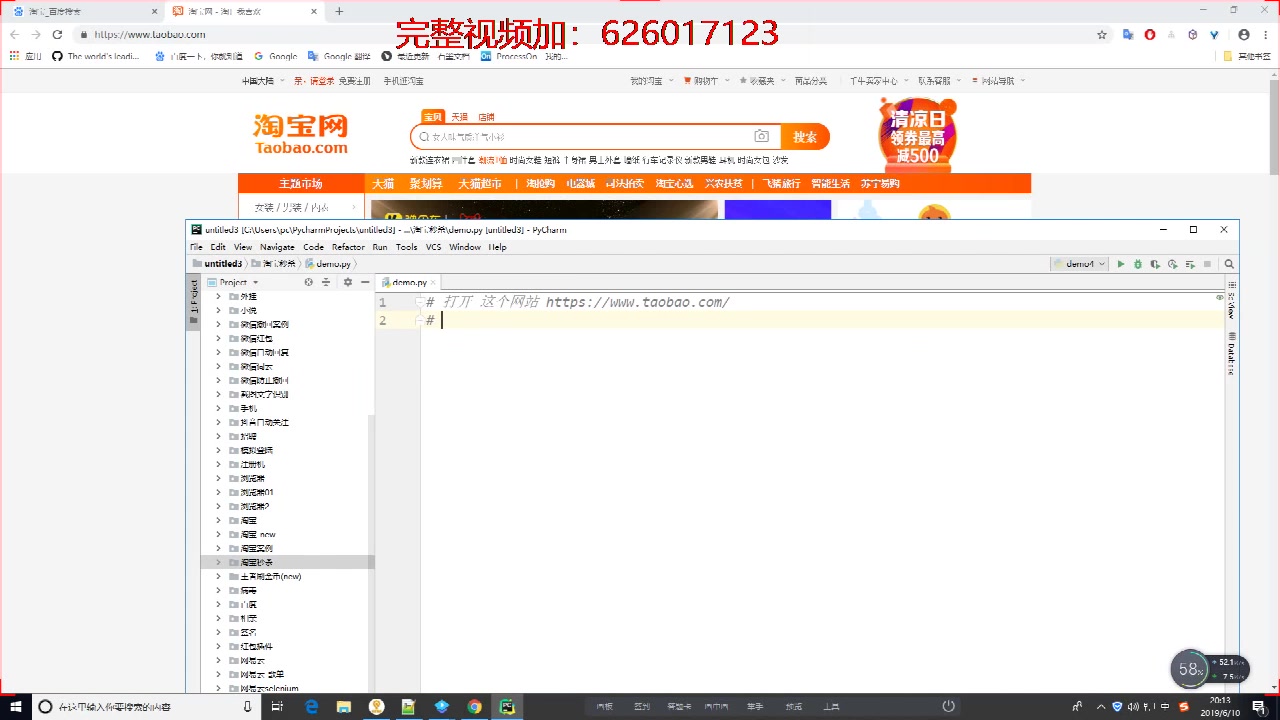Screen dimensions: 1280x720
Task: Click the Windows taskbar search box
Action: click(145, 706)
